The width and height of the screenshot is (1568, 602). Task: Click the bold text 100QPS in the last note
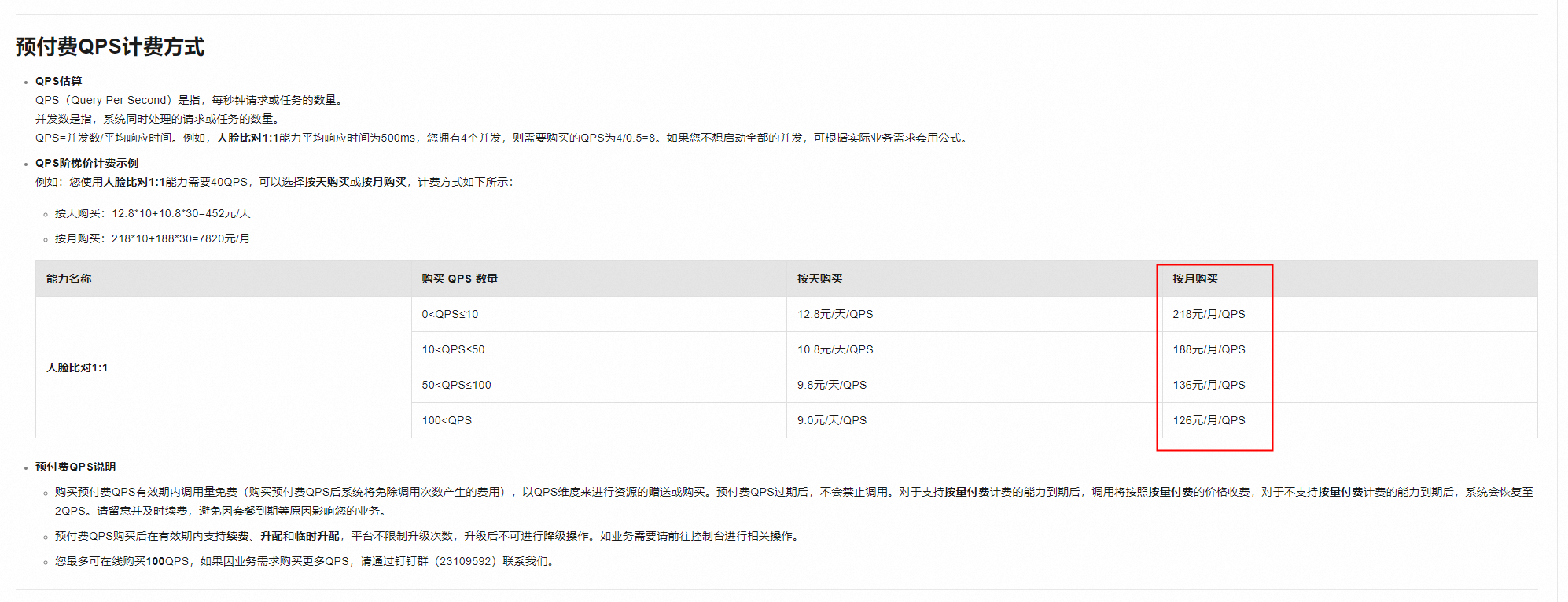pos(167,561)
